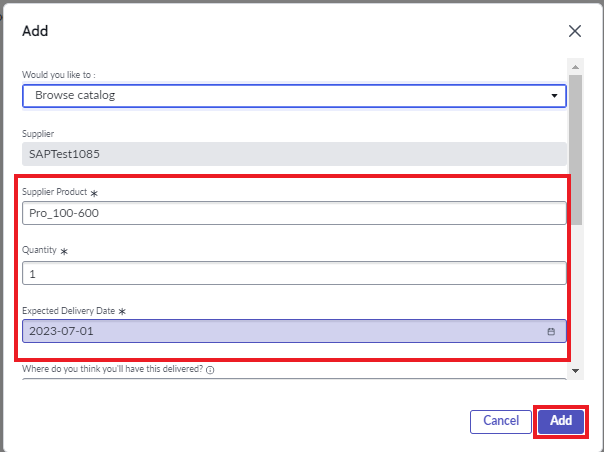Click the scrollbar up arrow

point(575,67)
